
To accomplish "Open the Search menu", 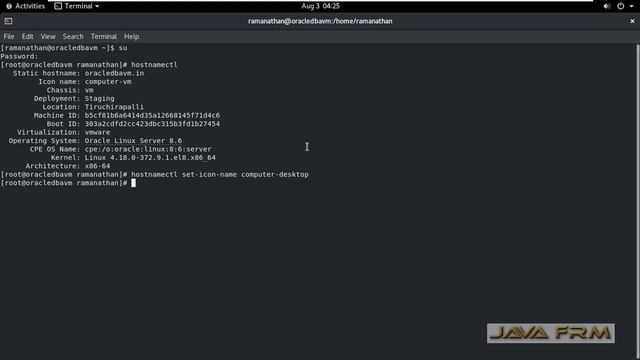I will (73, 36).
